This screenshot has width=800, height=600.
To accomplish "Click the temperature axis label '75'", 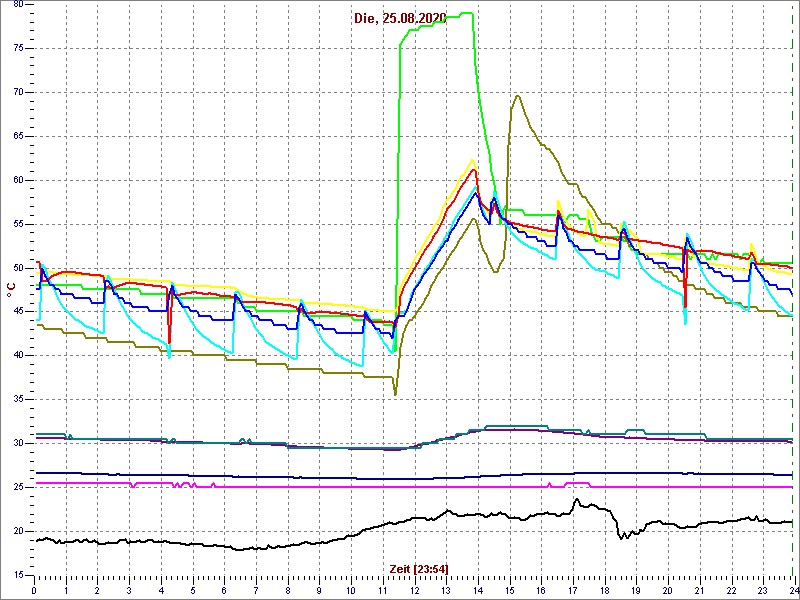I will click(17, 48).
